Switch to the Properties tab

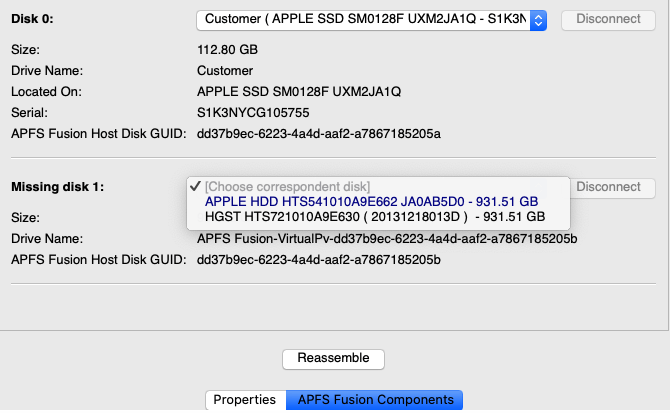[245, 400]
